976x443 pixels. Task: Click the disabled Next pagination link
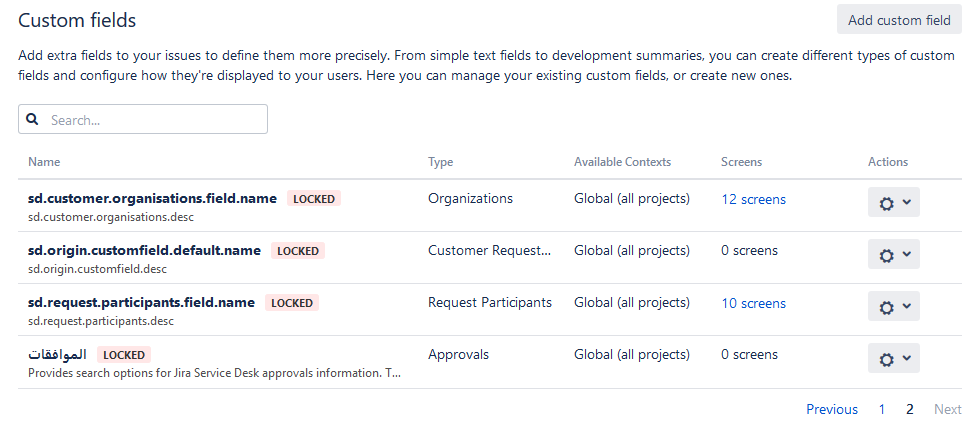click(947, 409)
